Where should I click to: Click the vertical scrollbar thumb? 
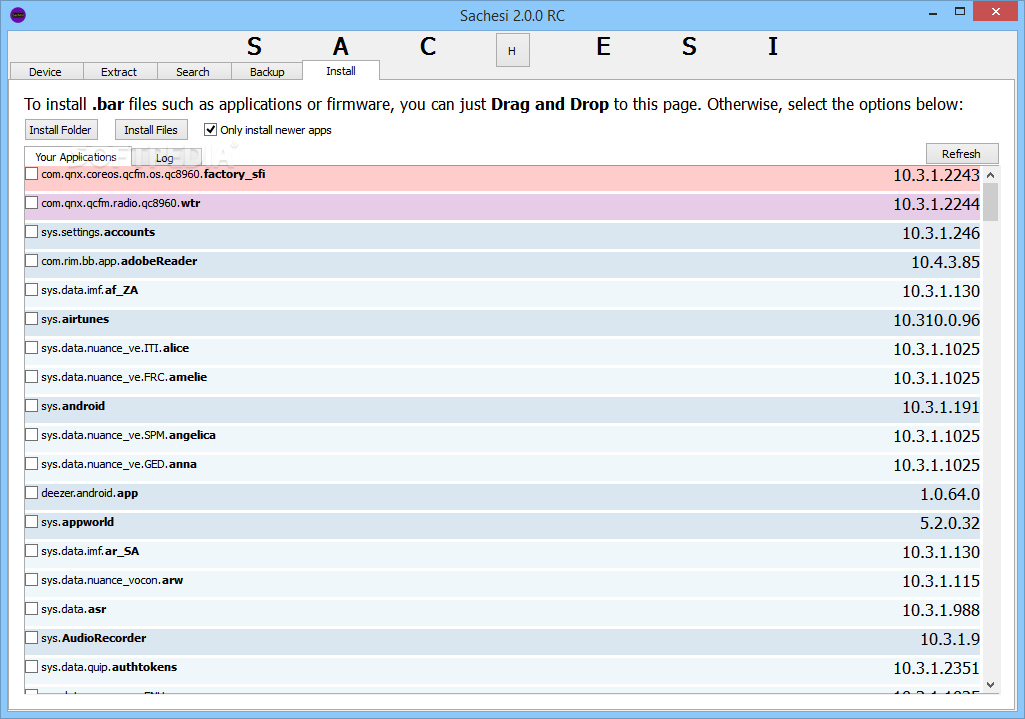(x=990, y=202)
